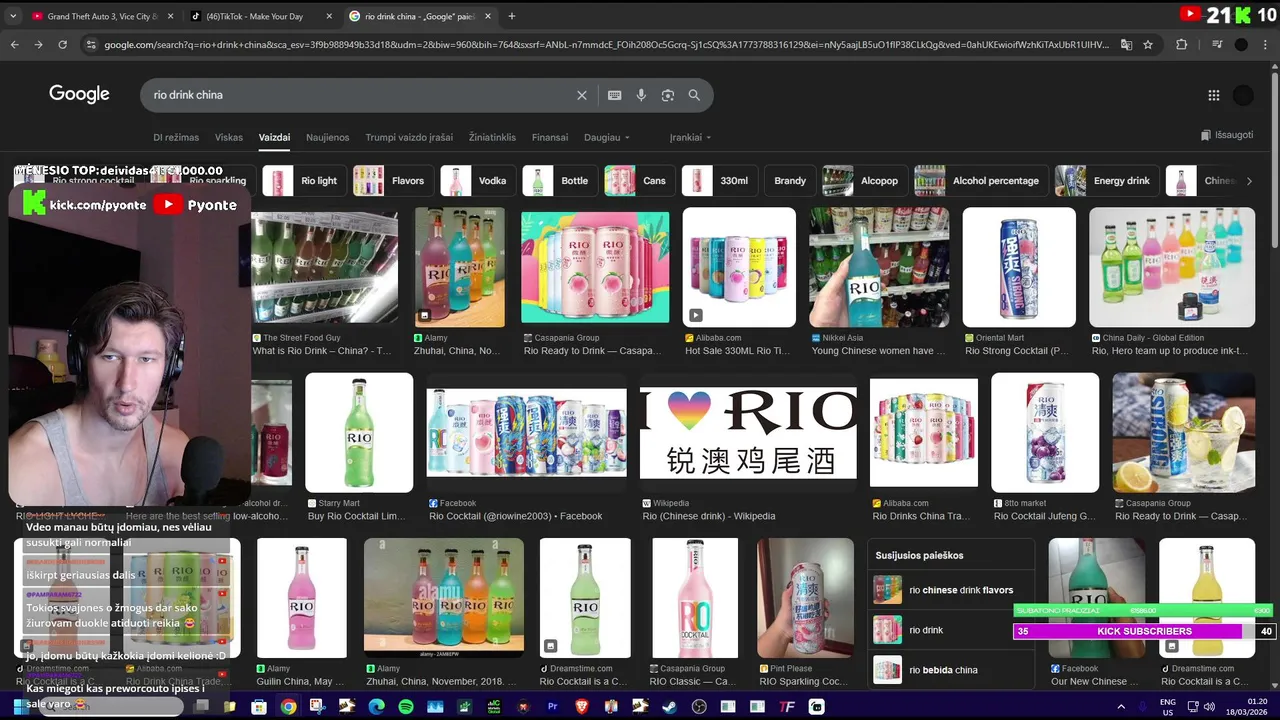Screen dimensions: 1280x720
Task: Start voice search with the microphone icon
Action: pos(641,95)
